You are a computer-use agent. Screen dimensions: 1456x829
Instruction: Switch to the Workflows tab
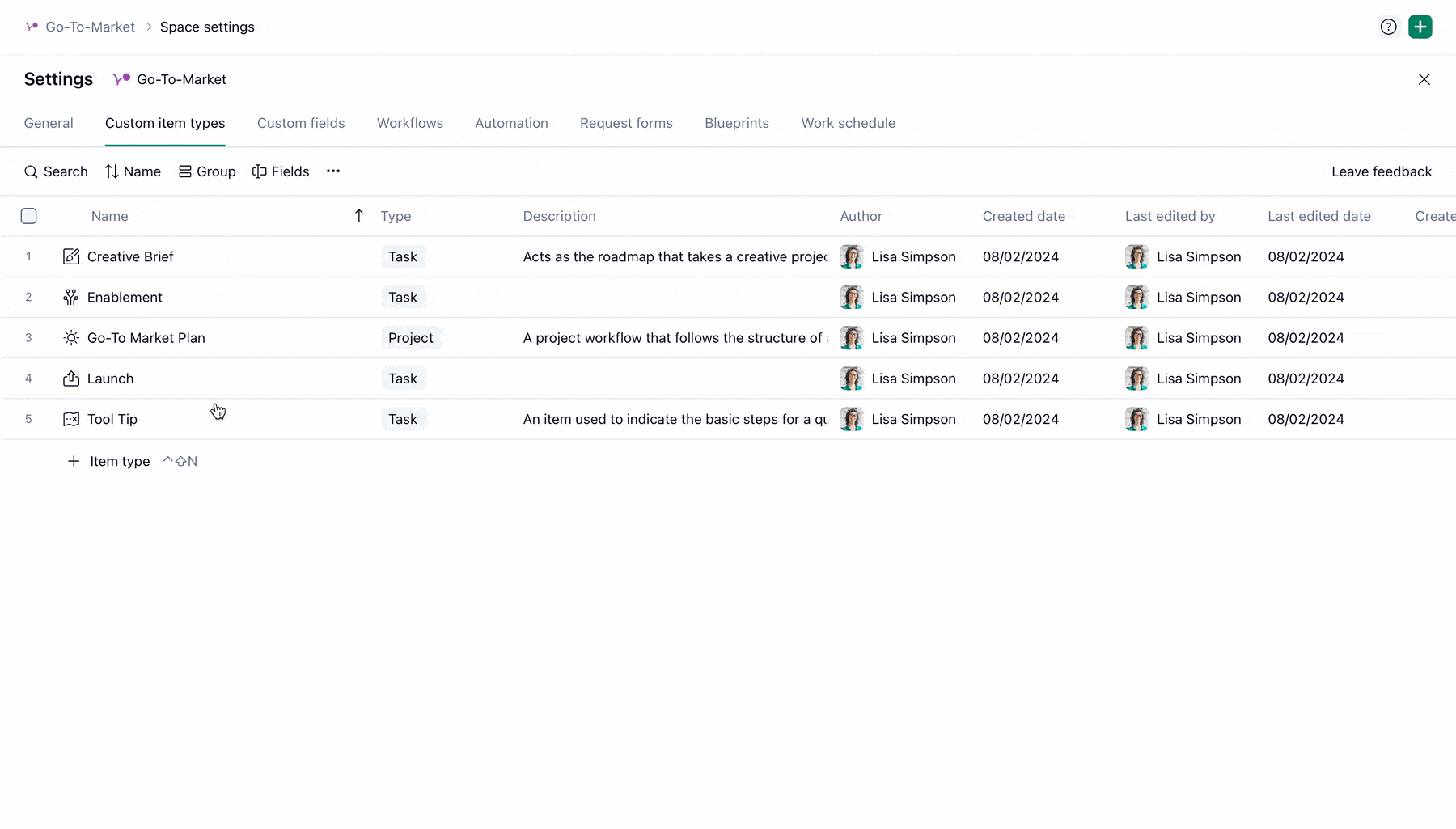(x=410, y=123)
